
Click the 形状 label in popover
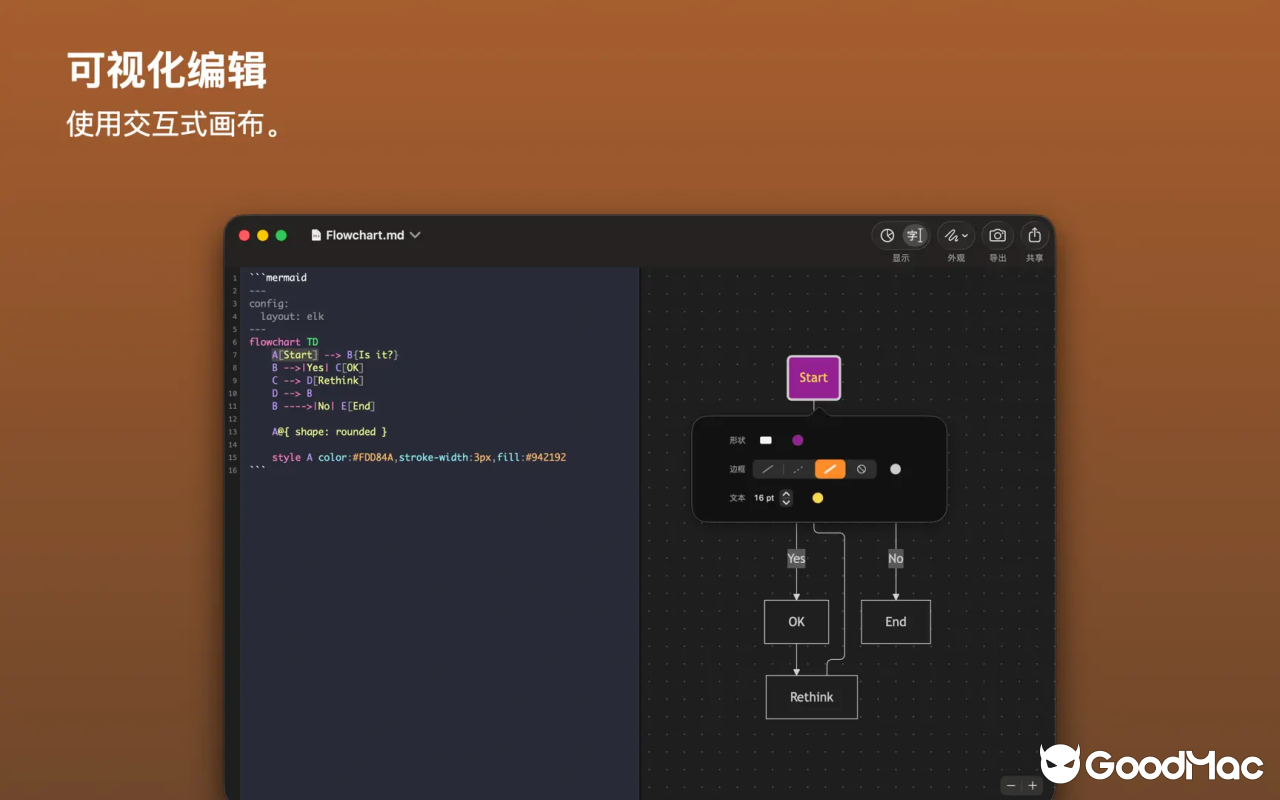click(737, 440)
